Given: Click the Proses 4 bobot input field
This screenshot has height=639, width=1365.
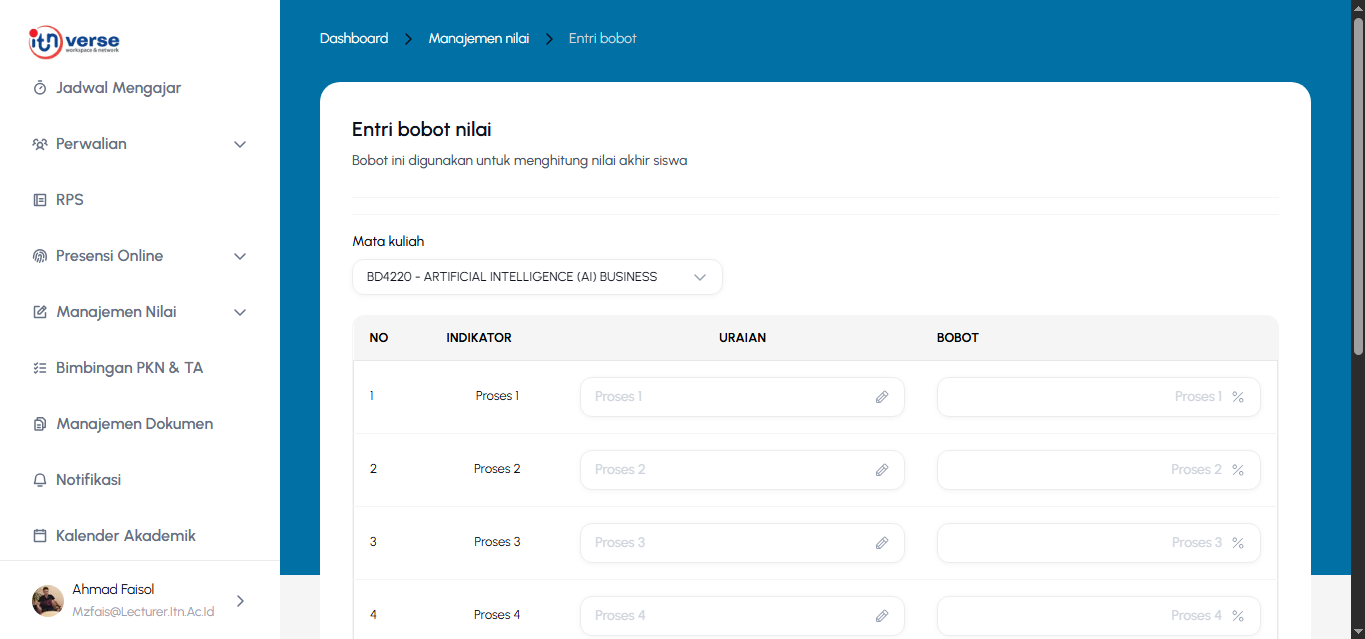Looking at the screenshot, I should [1099, 616].
